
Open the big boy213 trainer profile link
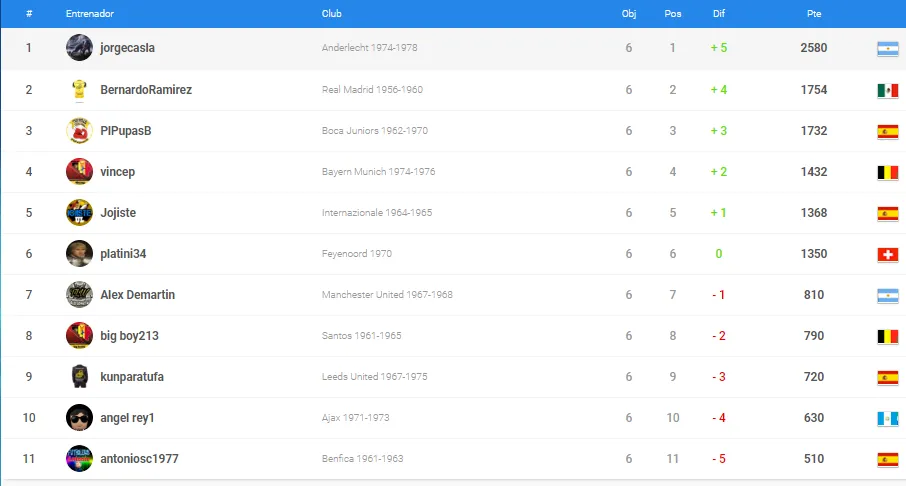coord(129,336)
